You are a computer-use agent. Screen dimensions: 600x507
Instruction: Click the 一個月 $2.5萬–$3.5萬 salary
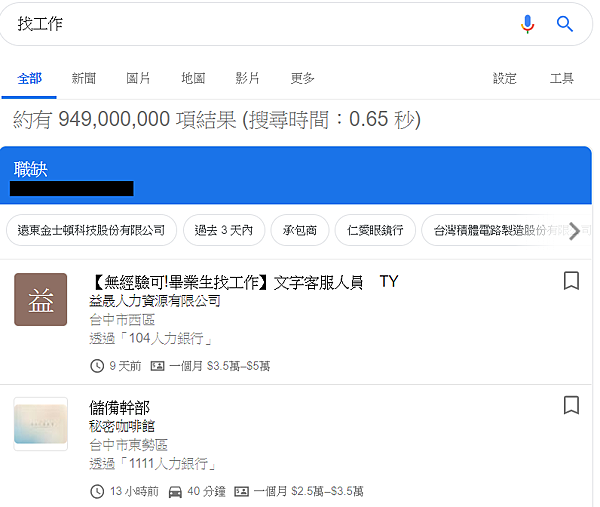pyautogui.click(x=308, y=491)
